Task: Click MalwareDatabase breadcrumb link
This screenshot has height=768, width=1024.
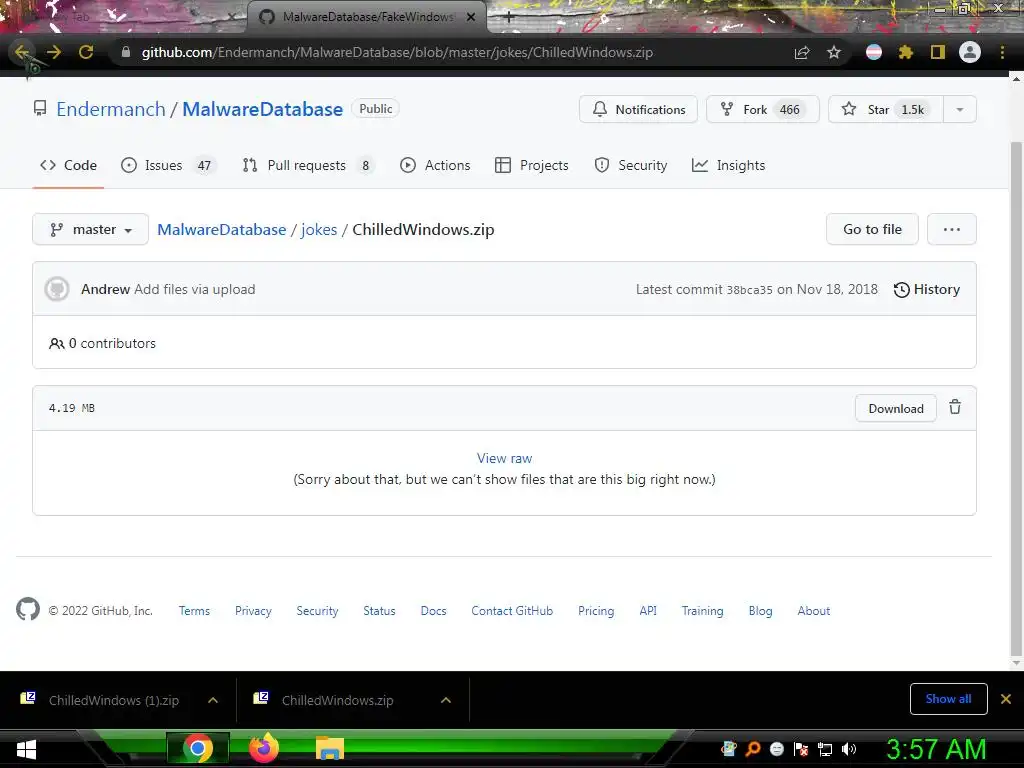Action: coord(221,229)
